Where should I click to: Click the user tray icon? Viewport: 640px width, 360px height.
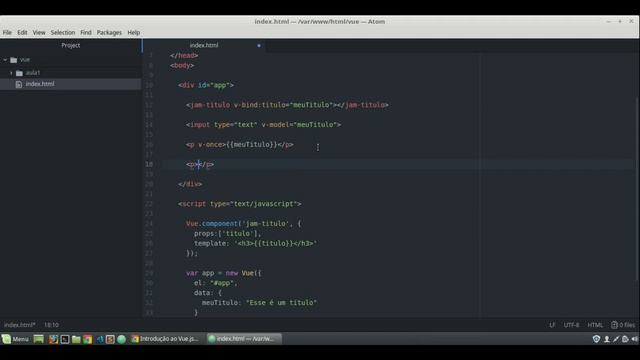[607, 339]
